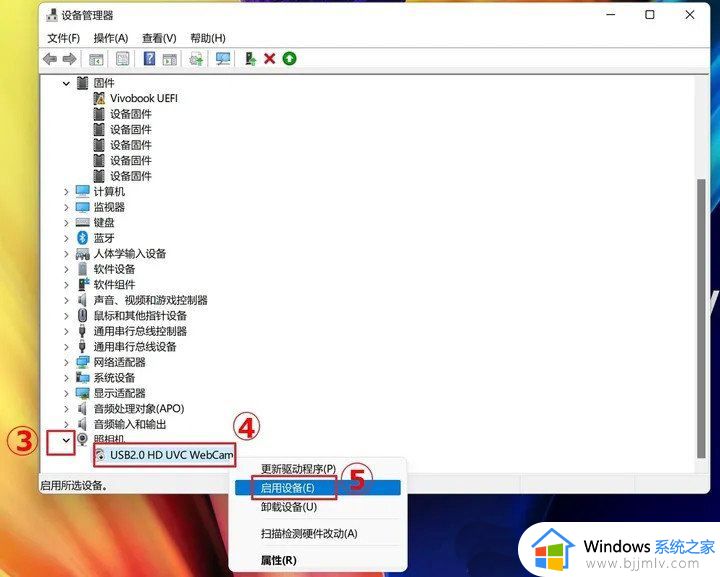
Task: Select the 软件组件 row
Action: (114, 285)
